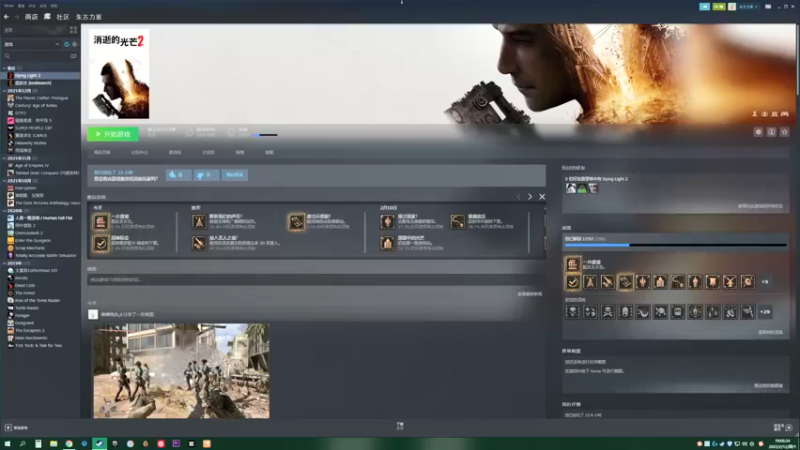Collapse the 2021年12月 group
The height and width of the screenshot is (450, 800).
(x=5, y=90)
